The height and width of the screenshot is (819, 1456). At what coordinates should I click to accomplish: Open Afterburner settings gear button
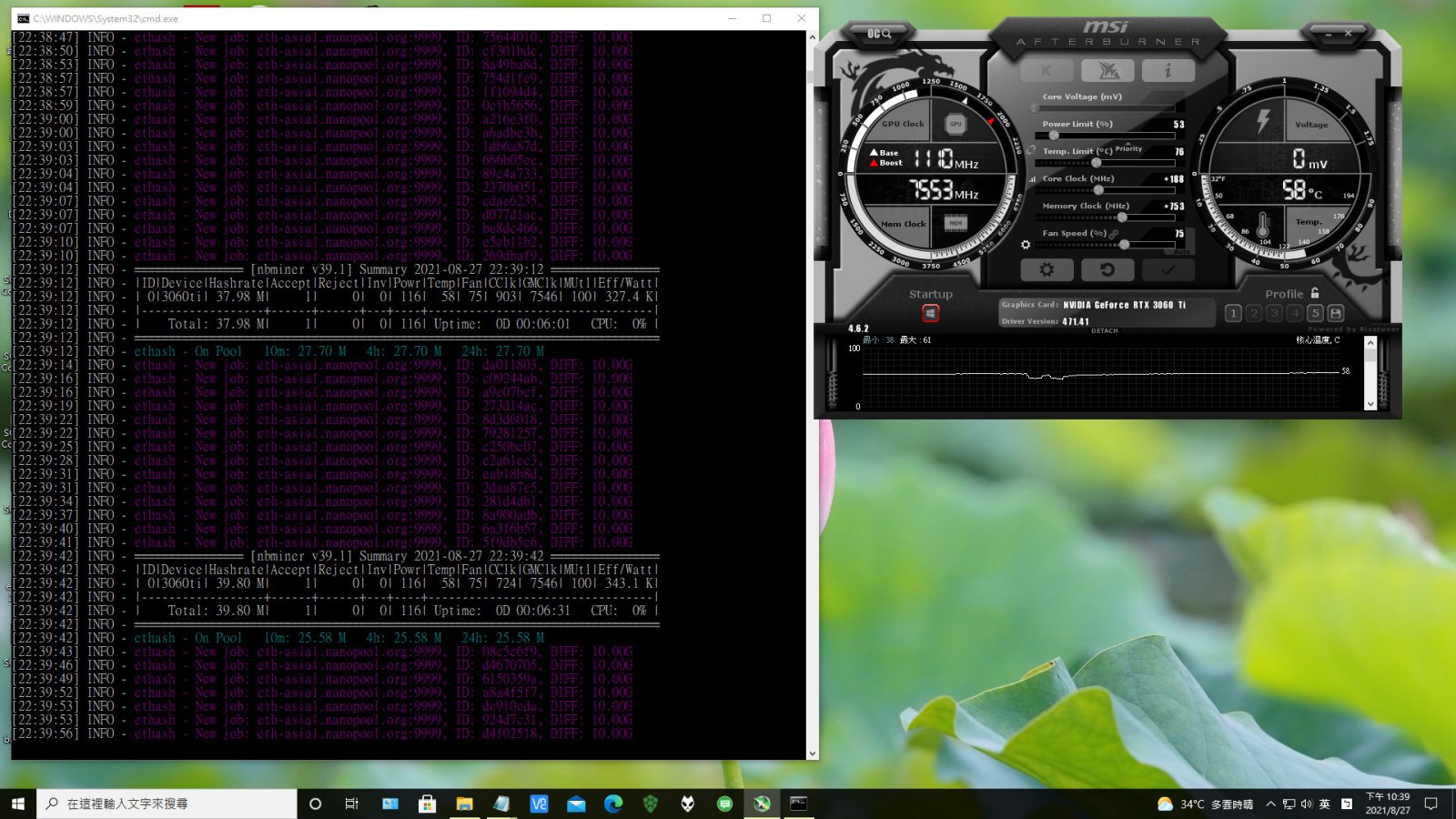pyautogui.click(x=1046, y=269)
